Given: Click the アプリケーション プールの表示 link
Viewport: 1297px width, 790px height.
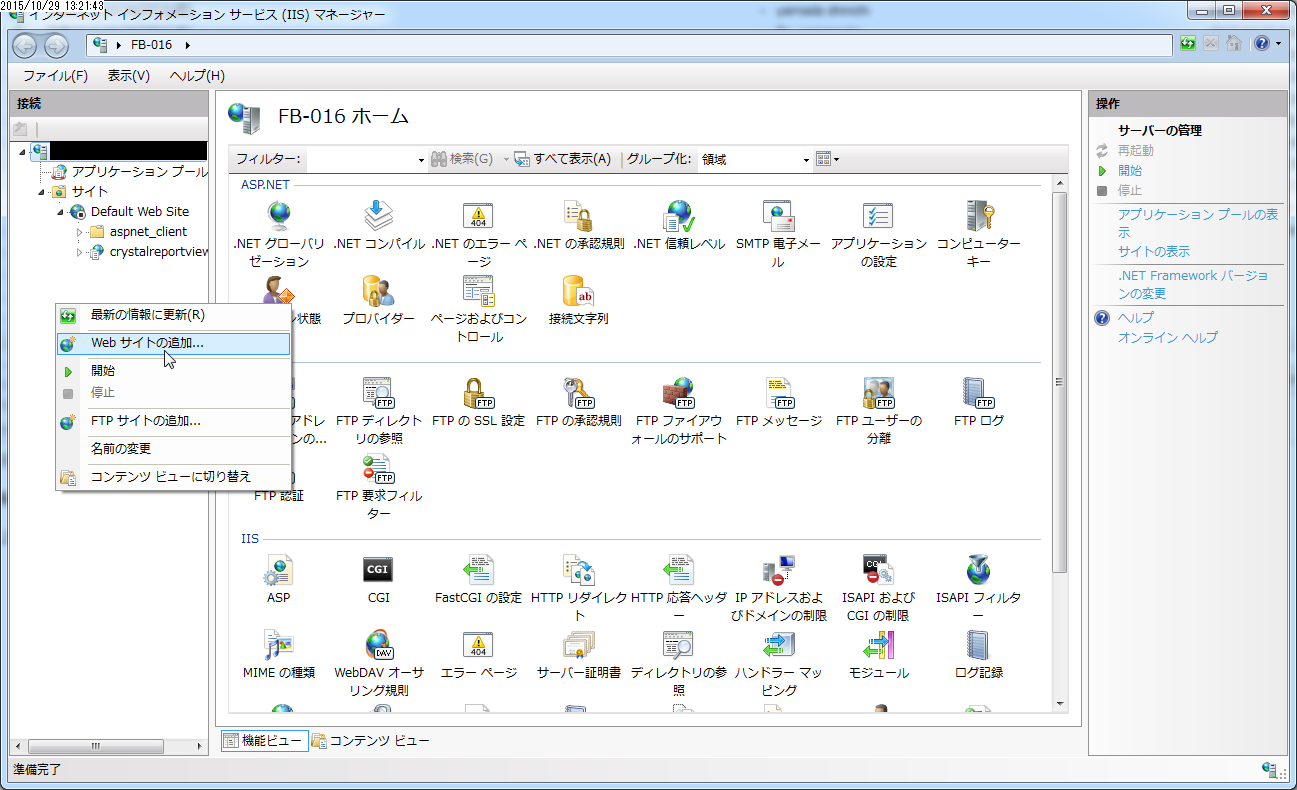Looking at the screenshot, I should coord(1198,223).
